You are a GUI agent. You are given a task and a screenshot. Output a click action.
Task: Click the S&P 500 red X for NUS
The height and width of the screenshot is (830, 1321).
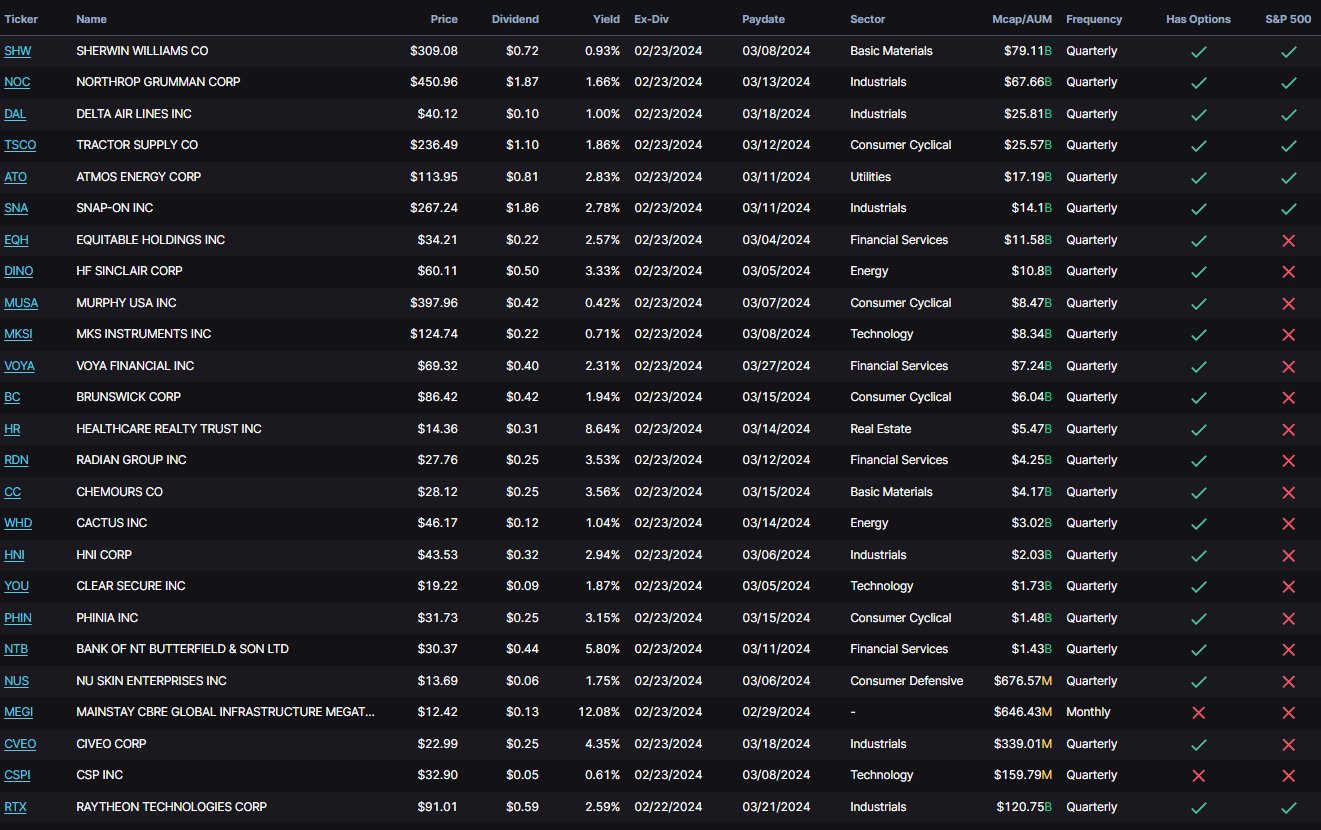(1288, 681)
